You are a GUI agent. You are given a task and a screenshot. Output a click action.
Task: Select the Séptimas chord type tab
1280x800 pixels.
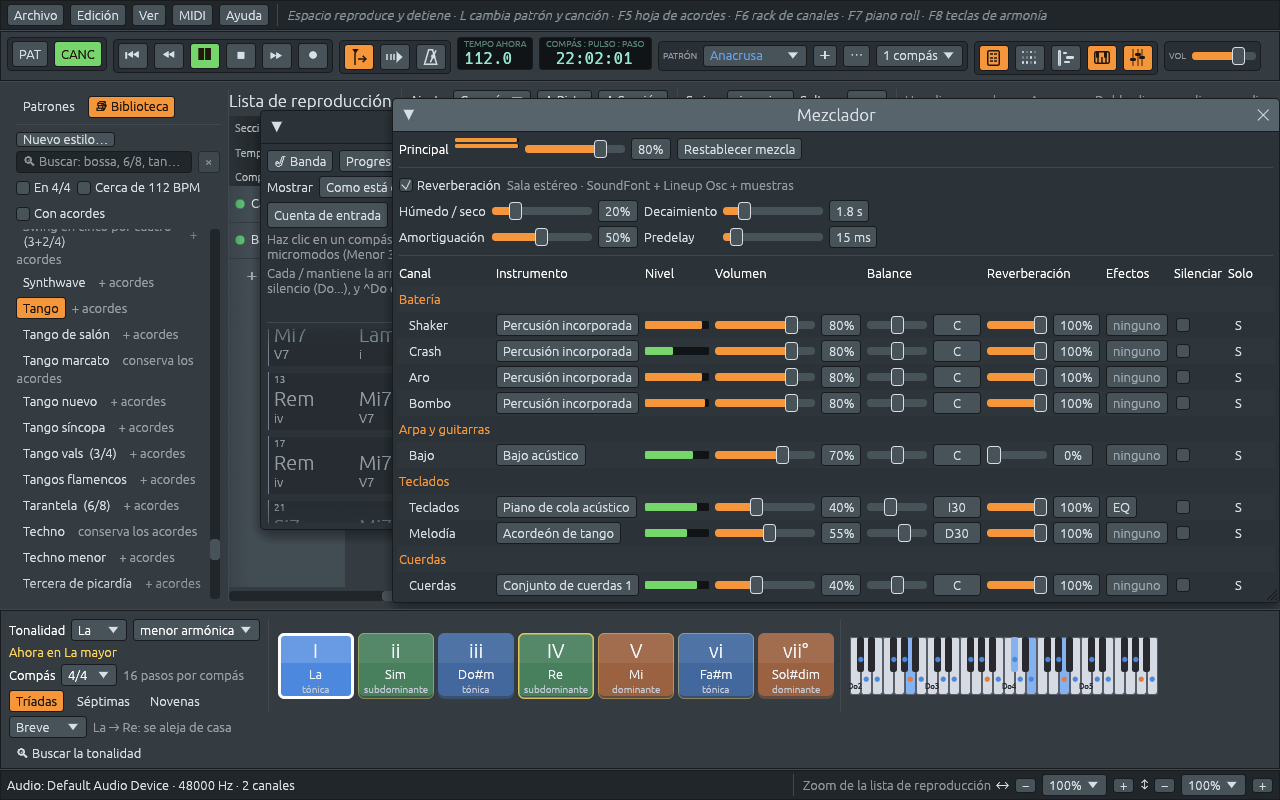pyautogui.click(x=104, y=702)
